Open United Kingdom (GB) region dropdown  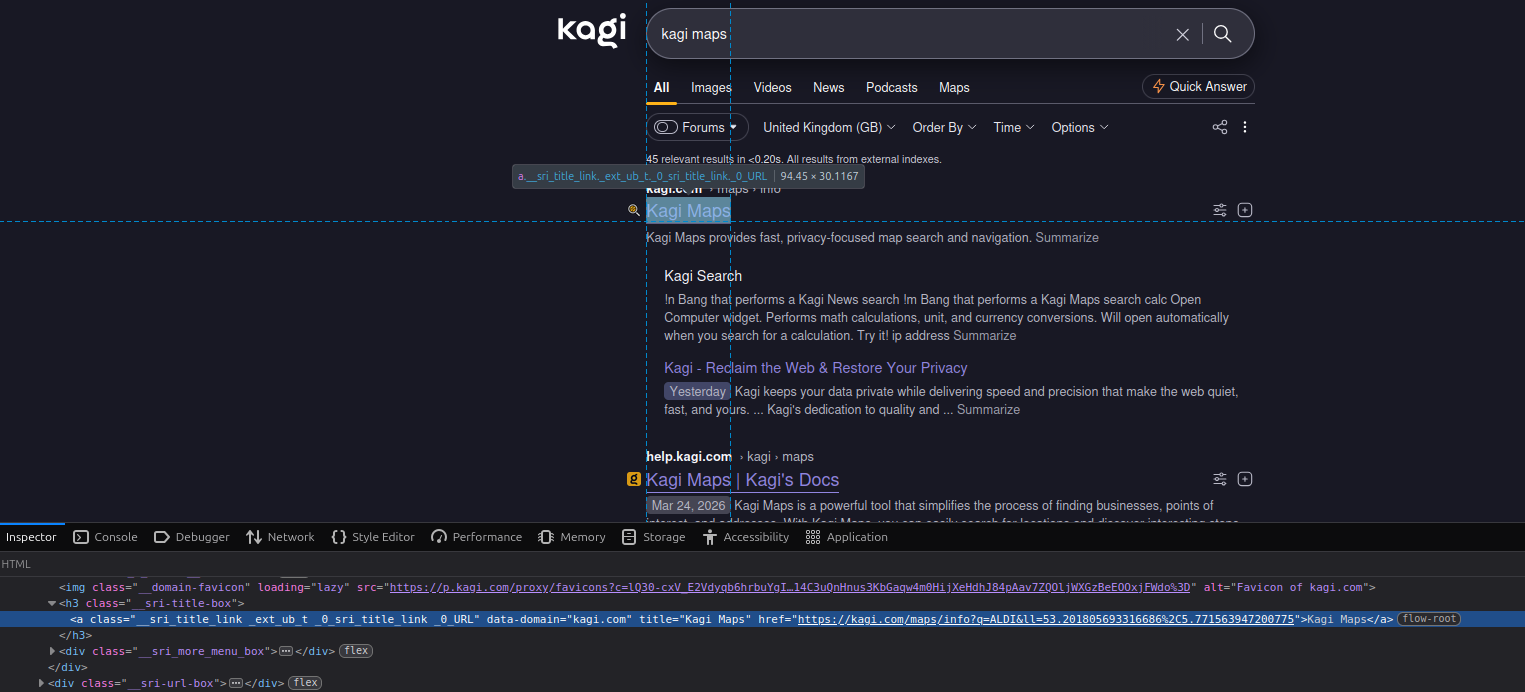click(829, 127)
